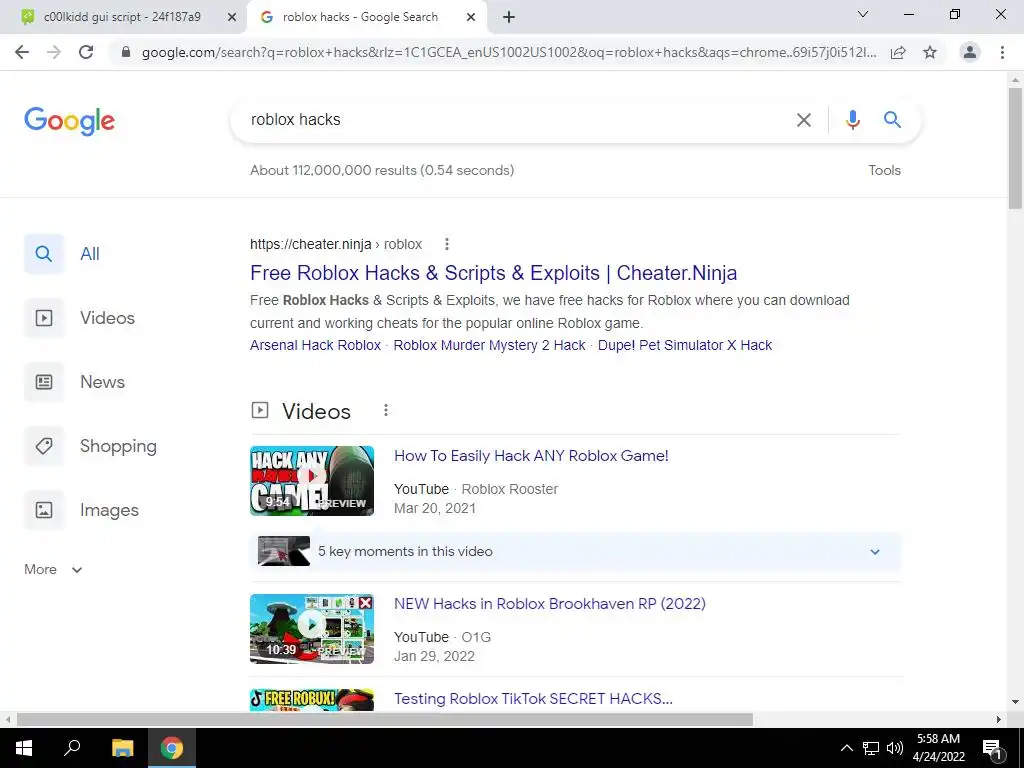Submit search with the magnifying glass icon

[x=892, y=120]
